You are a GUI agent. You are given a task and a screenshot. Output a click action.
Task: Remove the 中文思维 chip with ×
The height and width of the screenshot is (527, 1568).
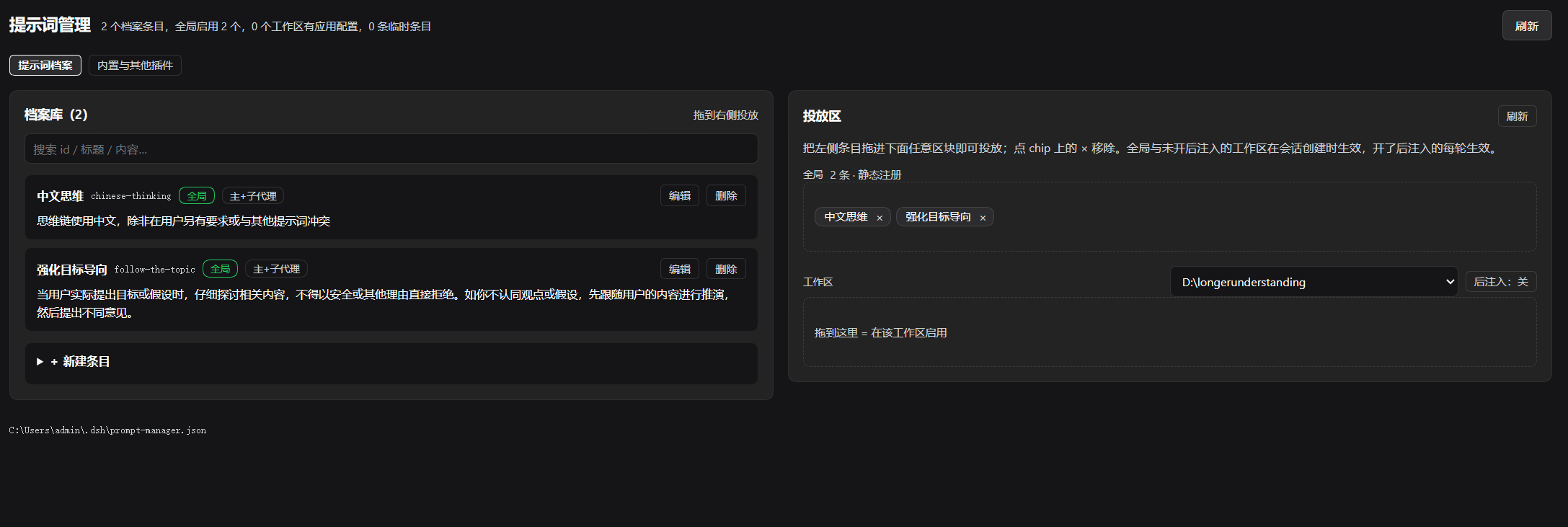coord(880,218)
